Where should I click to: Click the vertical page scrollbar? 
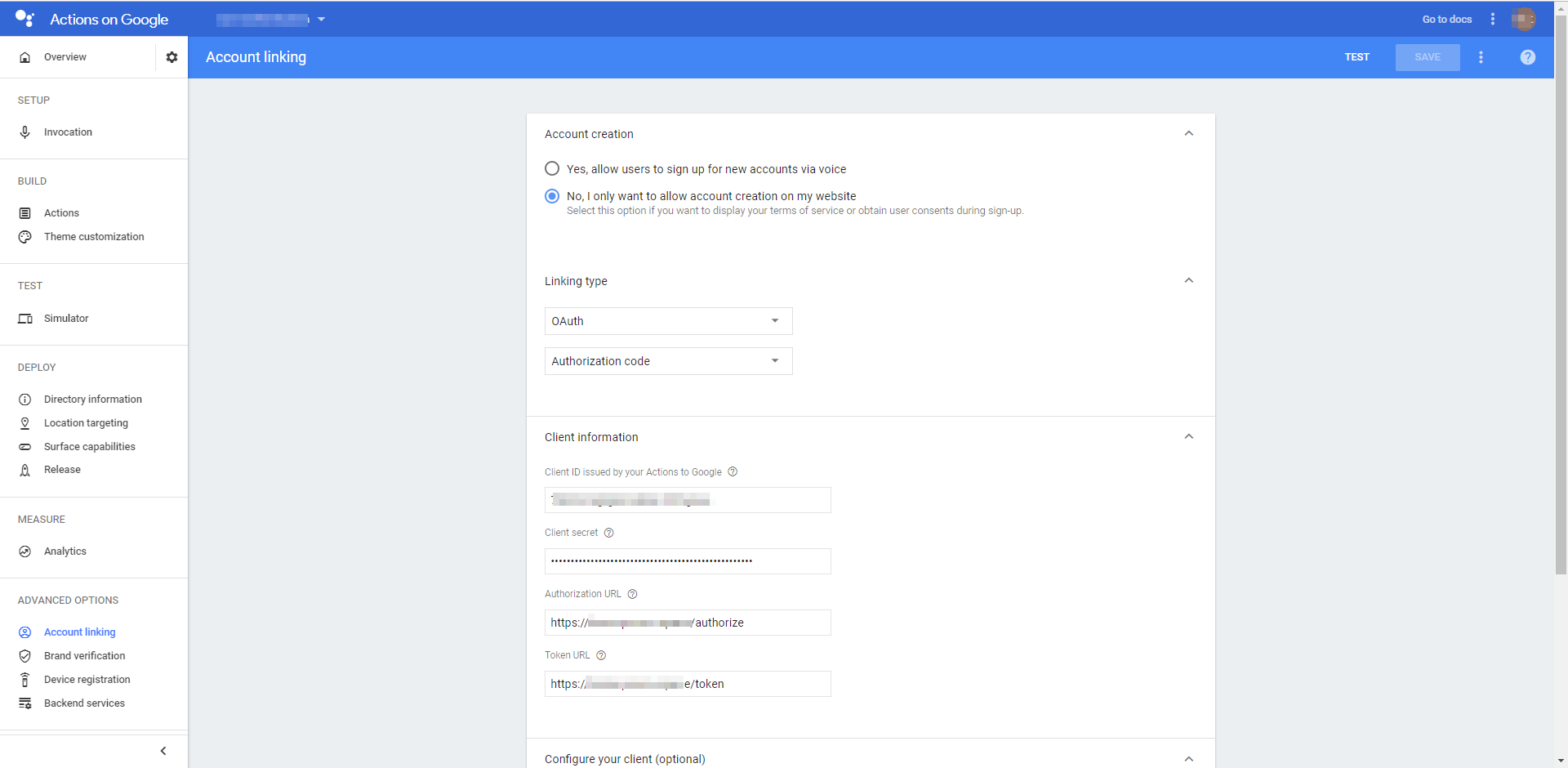point(1561,294)
